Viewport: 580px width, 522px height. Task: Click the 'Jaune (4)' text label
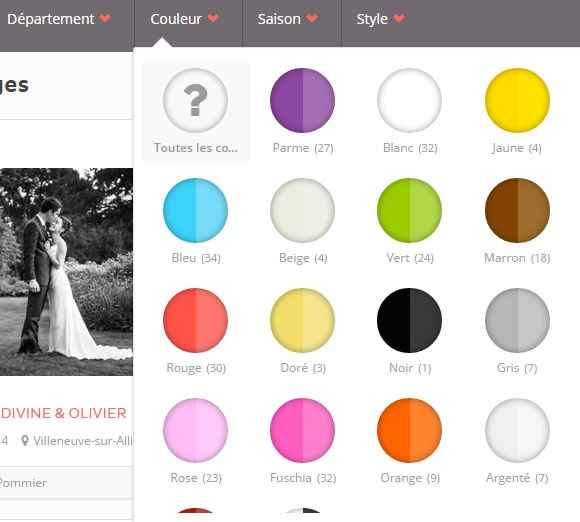[x=517, y=148]
